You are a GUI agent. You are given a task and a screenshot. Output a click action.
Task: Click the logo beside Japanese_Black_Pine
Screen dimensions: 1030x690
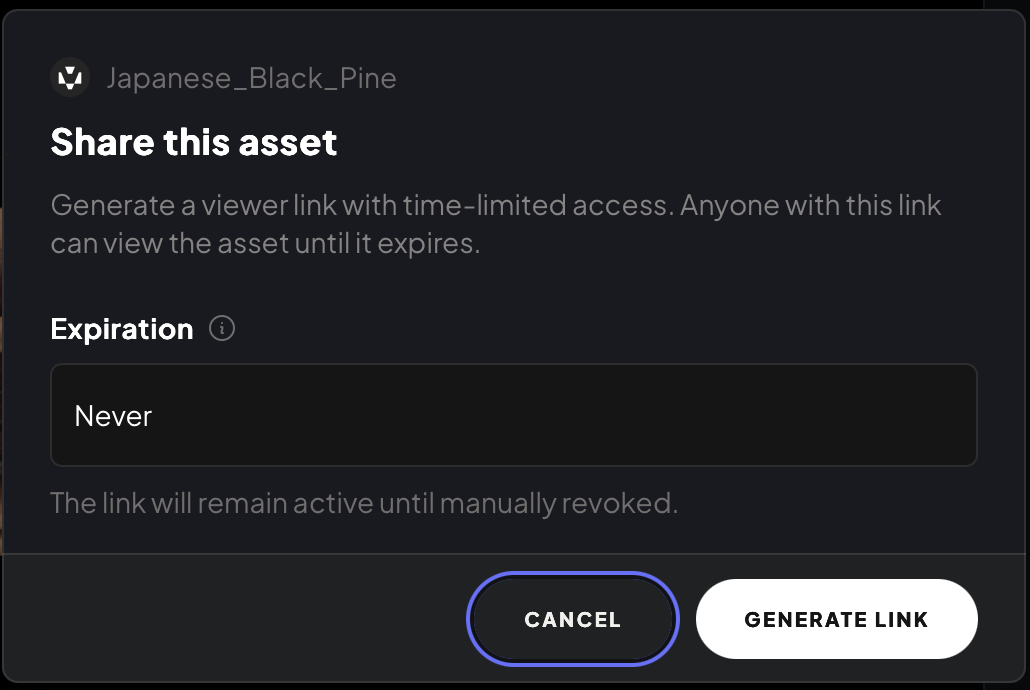69,77
